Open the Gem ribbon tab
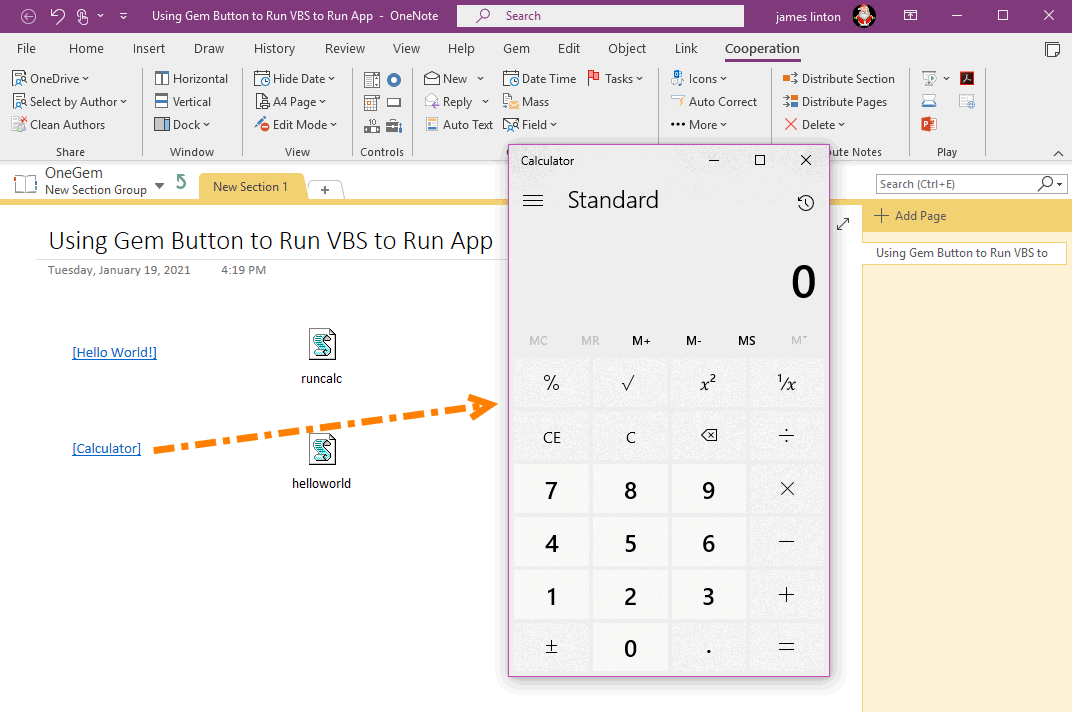 516,49
